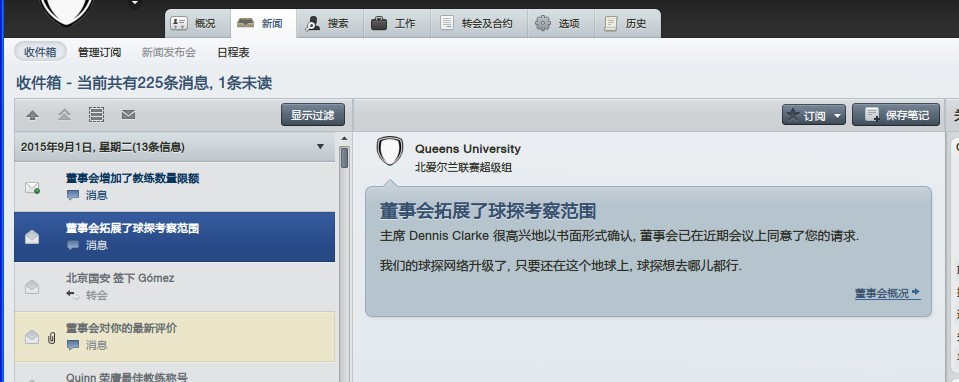Click the paperclip icon on 董事会对你的最新评价
The width and height of the screenshot is (959, 382).
click(x=51, y=337)
